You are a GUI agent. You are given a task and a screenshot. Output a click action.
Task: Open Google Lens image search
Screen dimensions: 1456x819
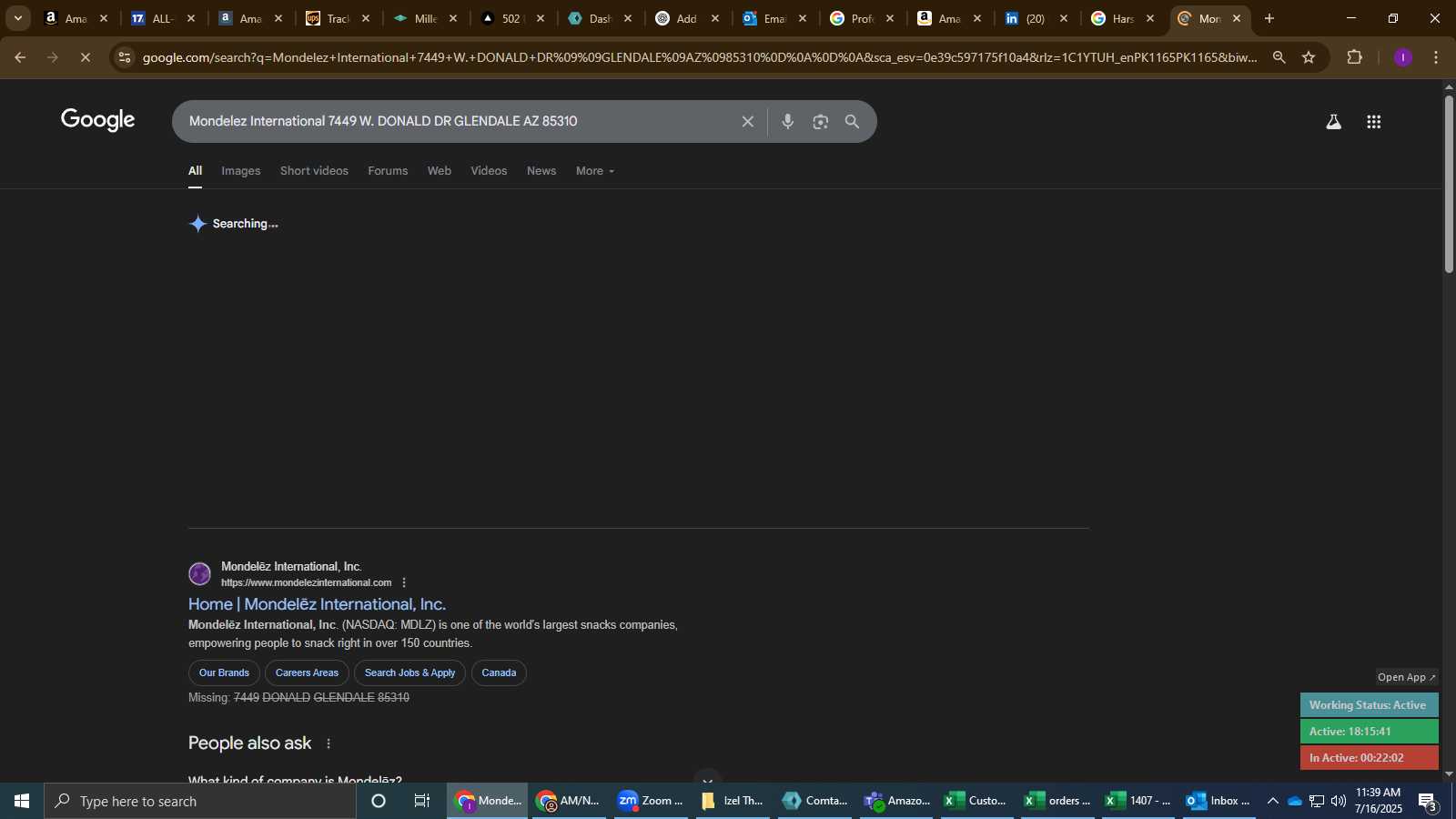[820, 122]
